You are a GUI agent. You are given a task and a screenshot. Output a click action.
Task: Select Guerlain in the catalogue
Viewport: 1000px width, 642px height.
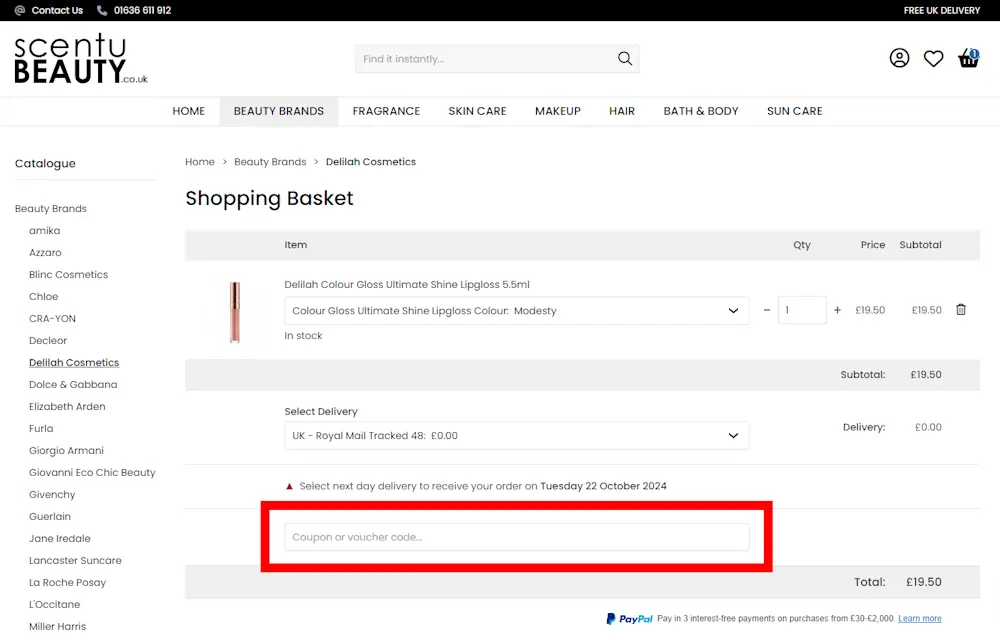(x=50, y=516)
